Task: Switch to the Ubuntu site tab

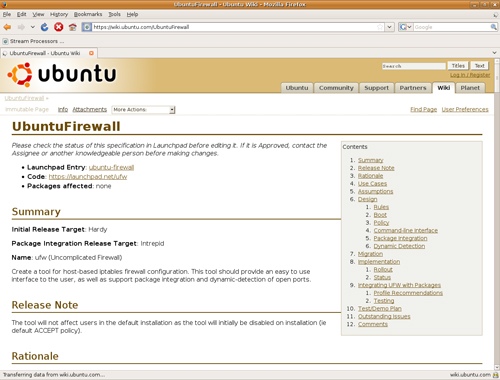Action: (x=297, y=88)
